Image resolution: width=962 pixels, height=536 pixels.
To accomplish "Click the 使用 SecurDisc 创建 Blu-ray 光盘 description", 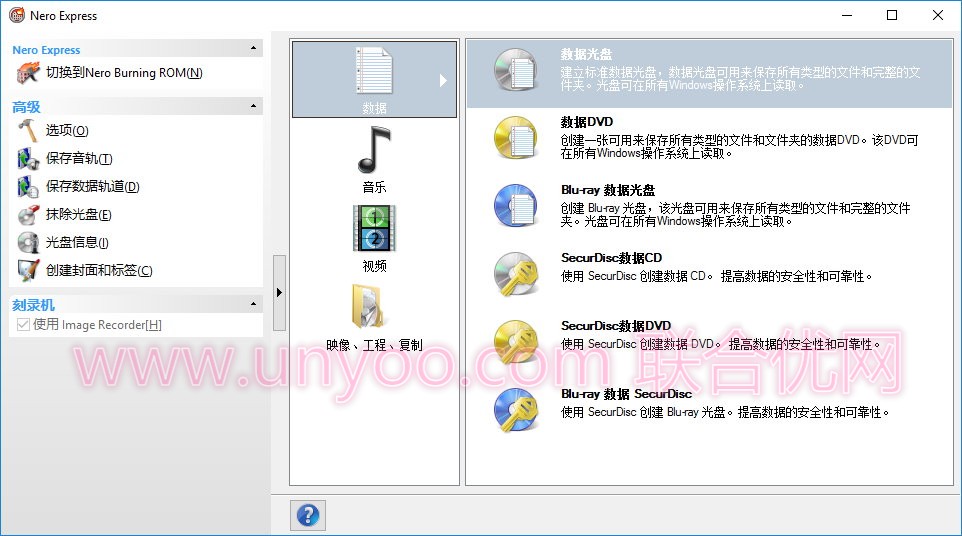I will click(x=725, y=413).
